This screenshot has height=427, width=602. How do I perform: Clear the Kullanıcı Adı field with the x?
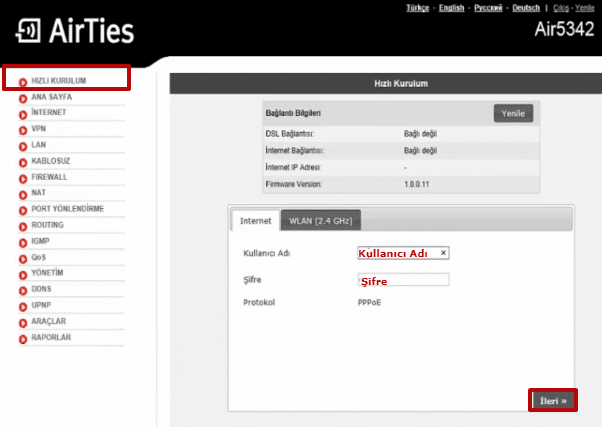point(443,253)
